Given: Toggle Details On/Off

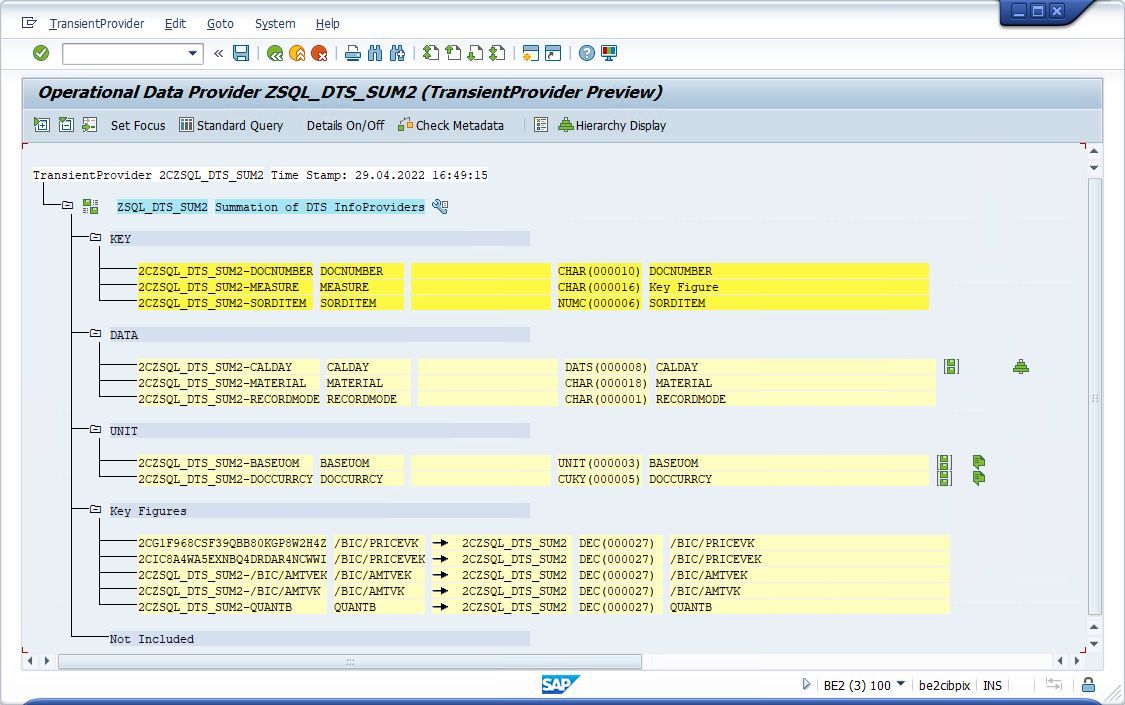Looking at the screenshot, I should (x=345, y=126).
